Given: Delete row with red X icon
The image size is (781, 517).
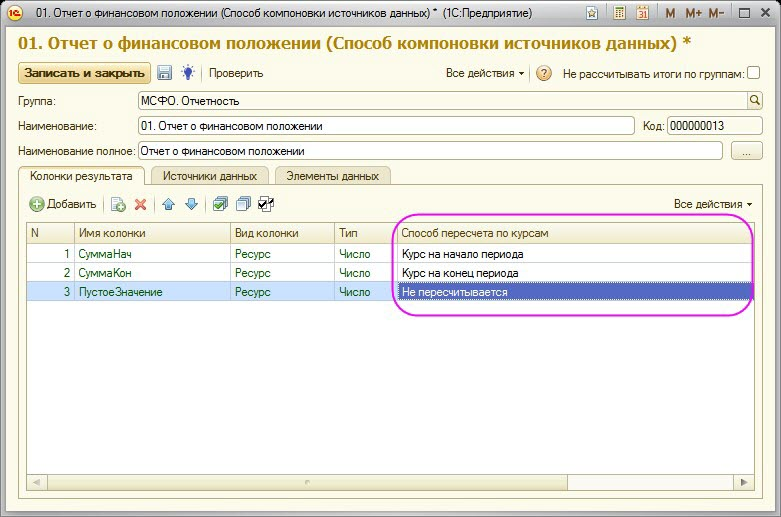Looking at the screenshot, I should point(141,204).
